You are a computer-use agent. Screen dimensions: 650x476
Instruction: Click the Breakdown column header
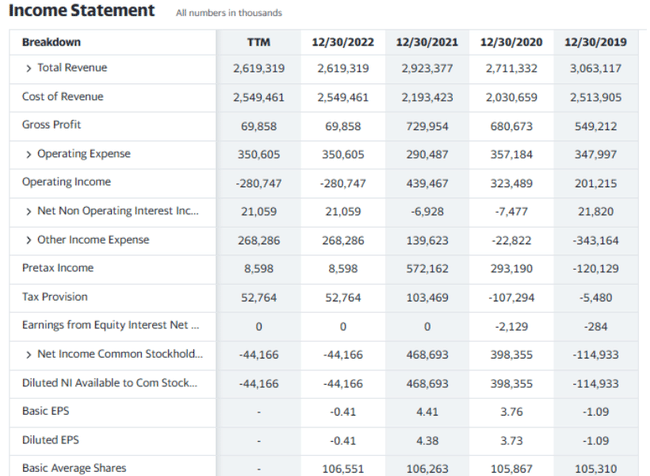click(x=51, y=42)
